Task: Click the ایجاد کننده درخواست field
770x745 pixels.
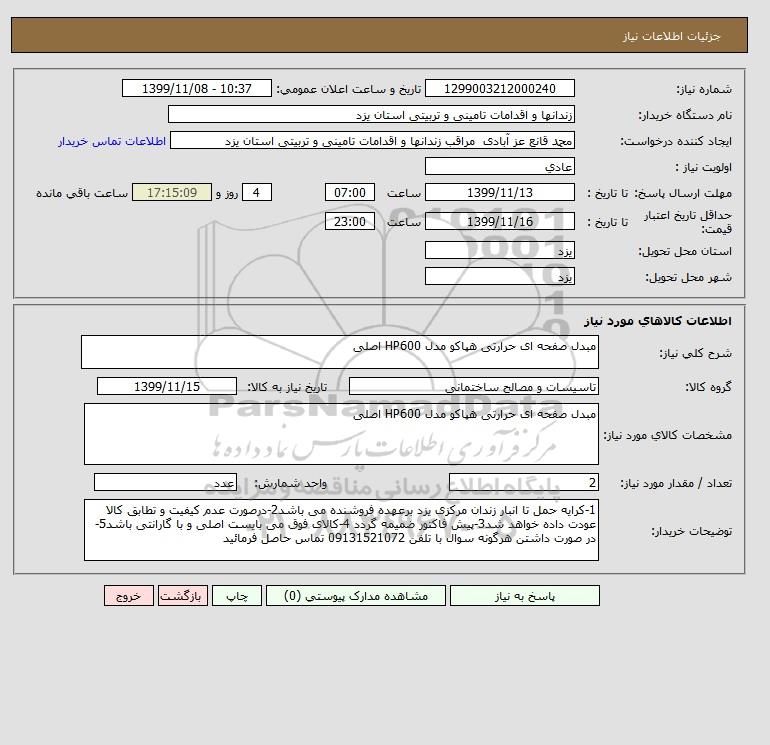Action: click(372, 141)
